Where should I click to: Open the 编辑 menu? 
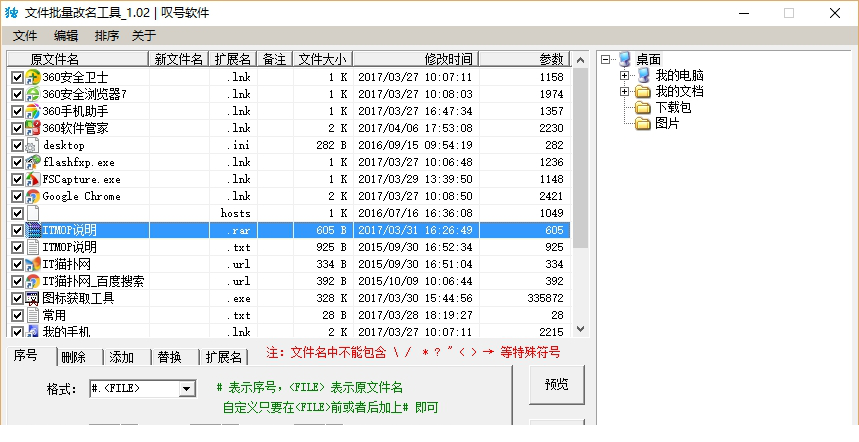tap(66, 36)
